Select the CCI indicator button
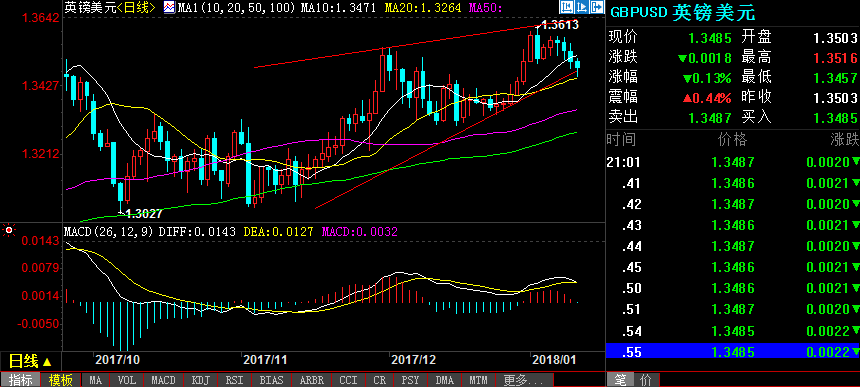Viewport: 860px width, 387px height. (348, 380)
